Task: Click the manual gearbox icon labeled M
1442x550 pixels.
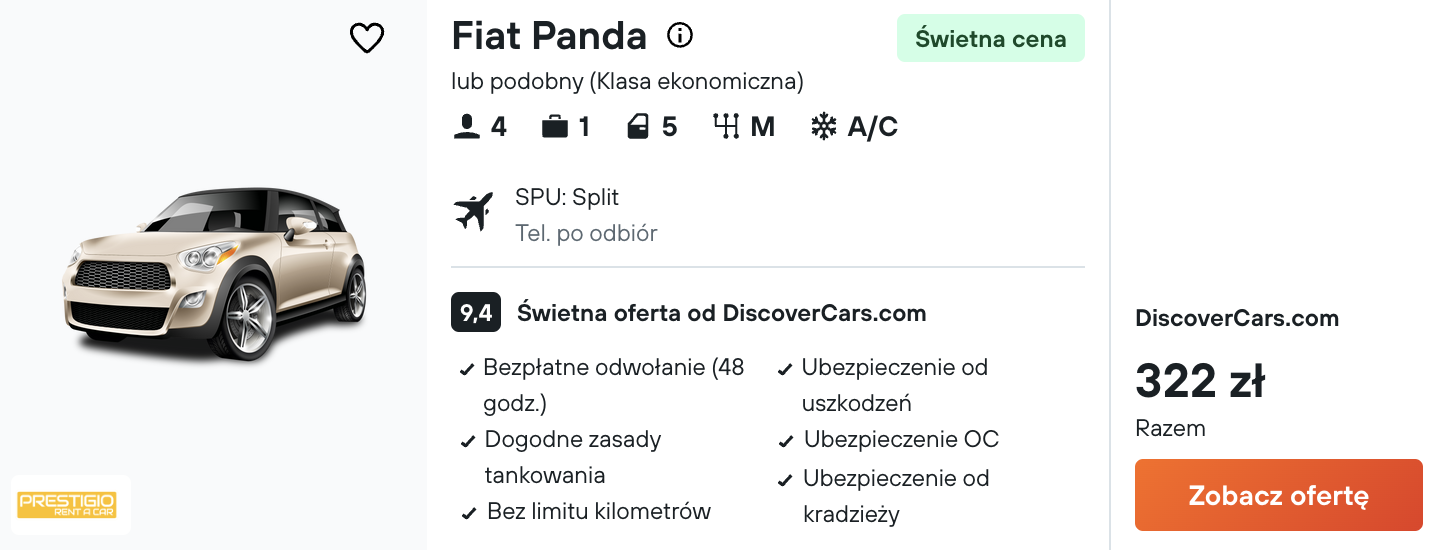Action: (x=725, y=127)
